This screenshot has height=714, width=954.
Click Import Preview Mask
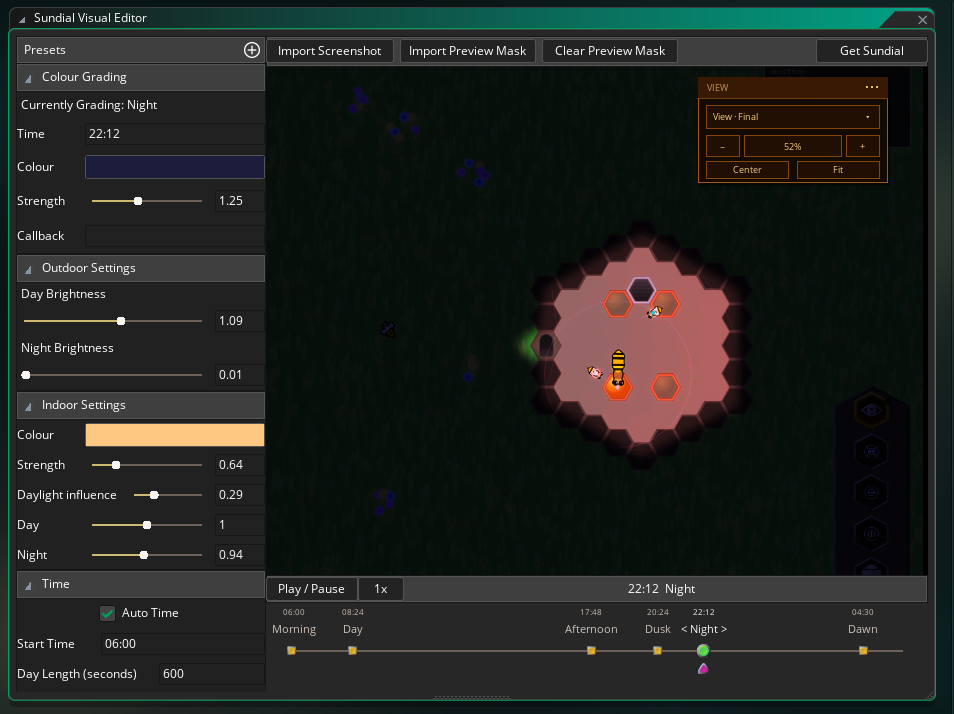(x=467, y=51)
